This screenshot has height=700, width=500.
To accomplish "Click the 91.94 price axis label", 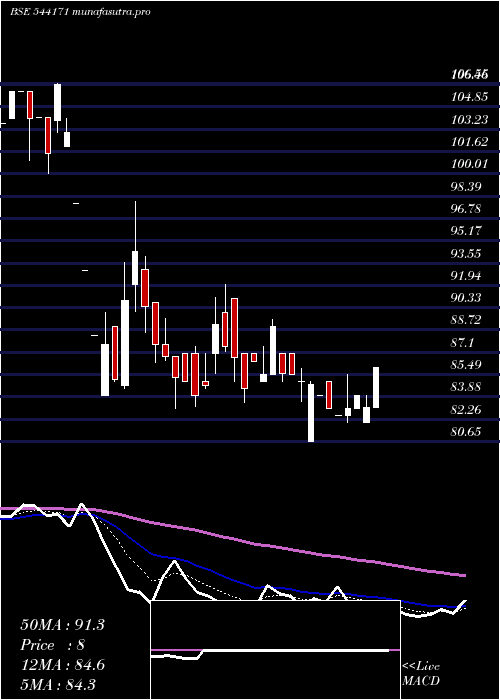I will tap(467, 276).
